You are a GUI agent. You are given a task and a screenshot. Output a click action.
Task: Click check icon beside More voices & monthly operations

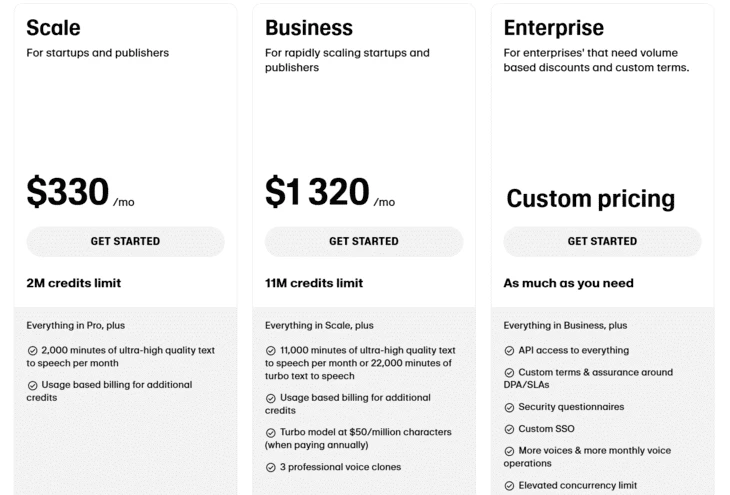(509, 451)
